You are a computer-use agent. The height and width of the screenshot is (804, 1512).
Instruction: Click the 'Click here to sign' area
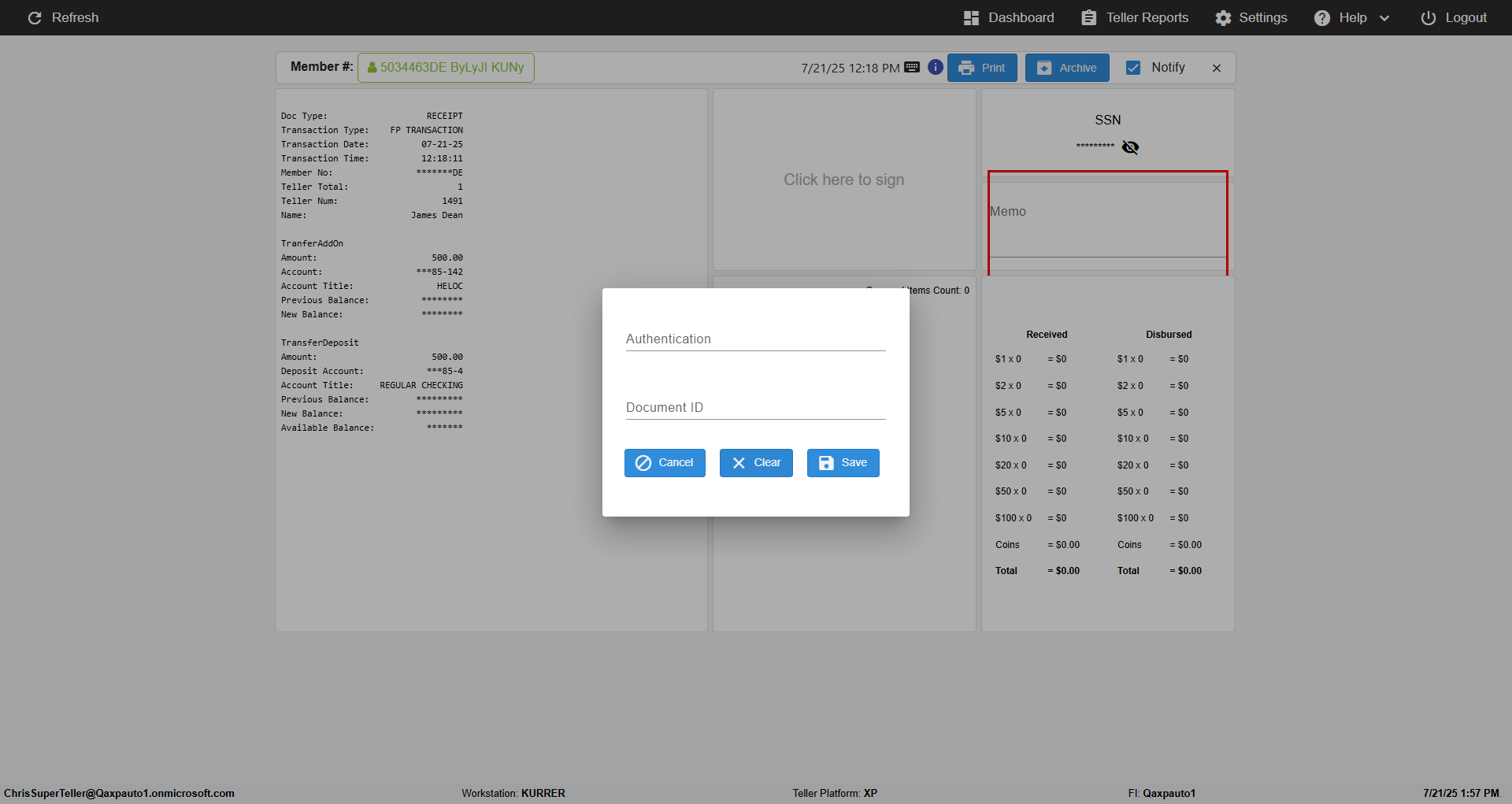point(844,180)
